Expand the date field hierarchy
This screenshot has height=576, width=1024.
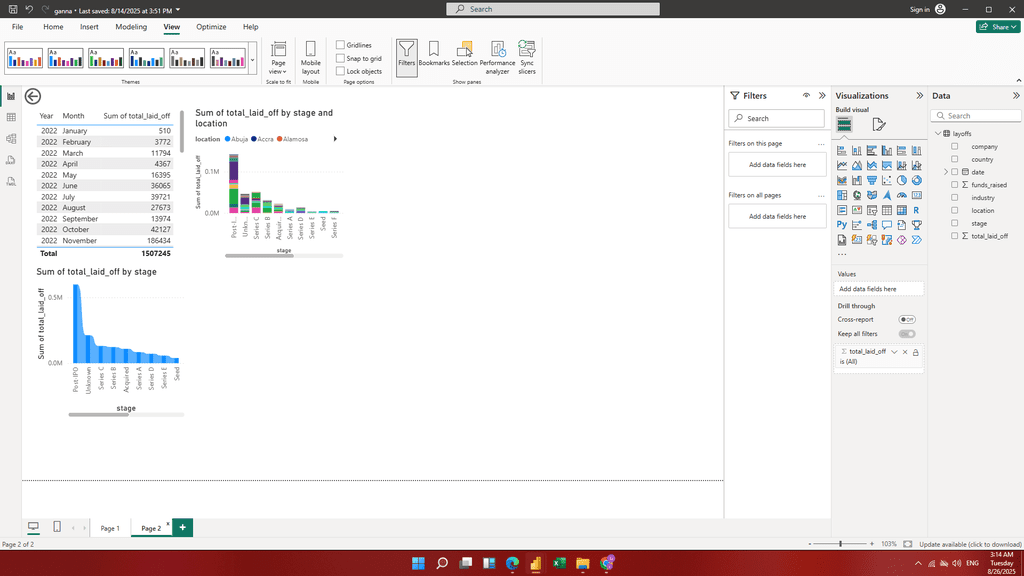[946, 172]
